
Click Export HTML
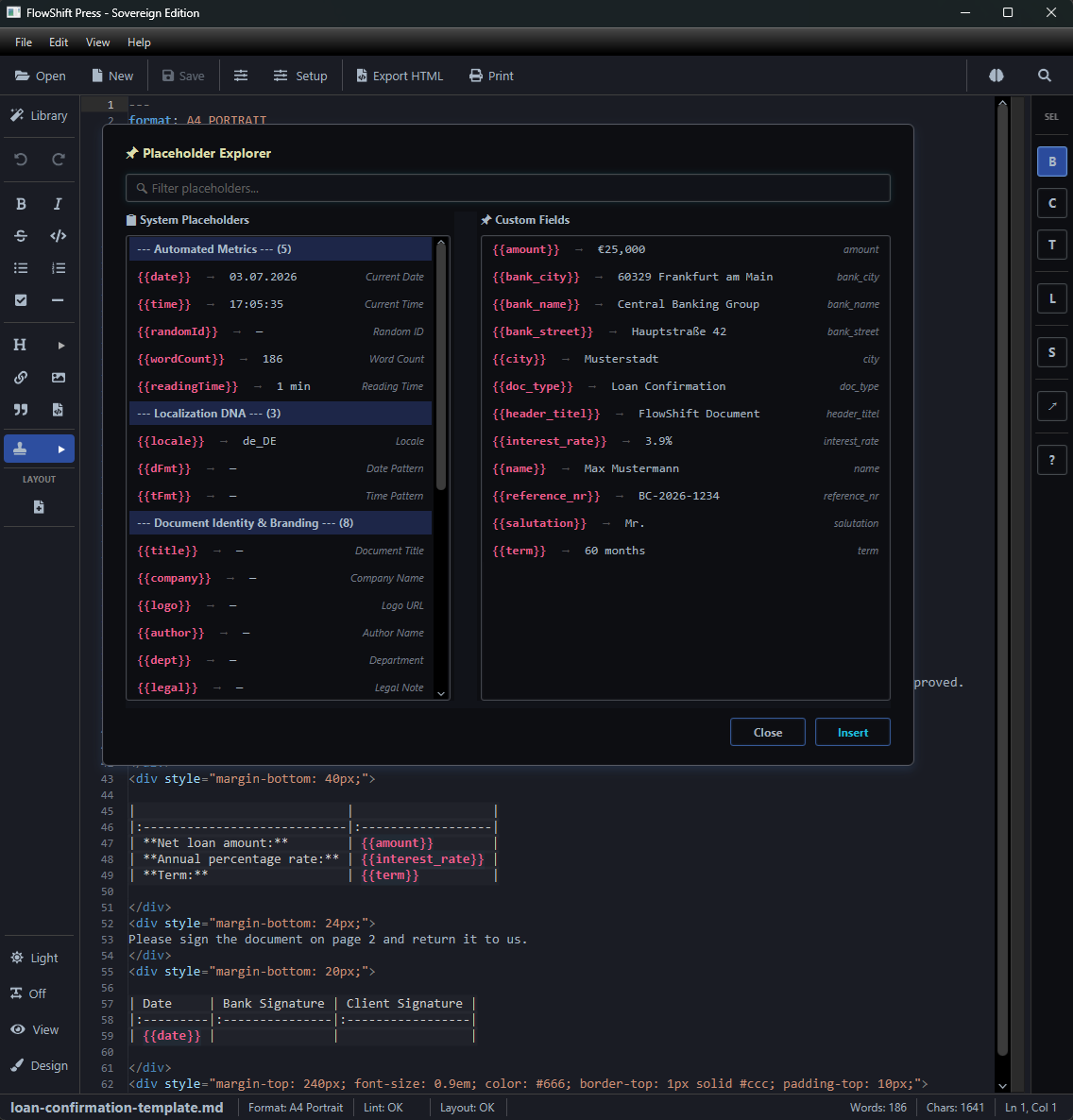click(400, 76)
